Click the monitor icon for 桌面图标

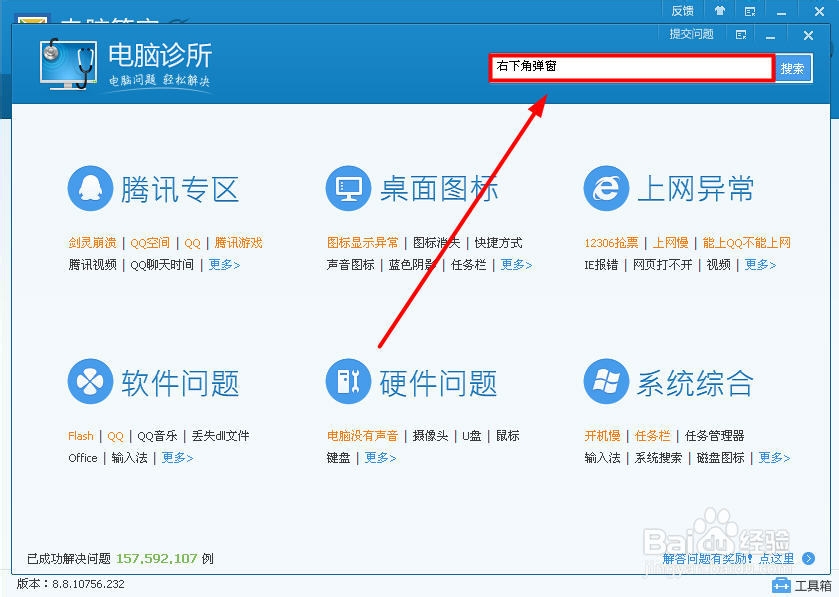[348, 187]
